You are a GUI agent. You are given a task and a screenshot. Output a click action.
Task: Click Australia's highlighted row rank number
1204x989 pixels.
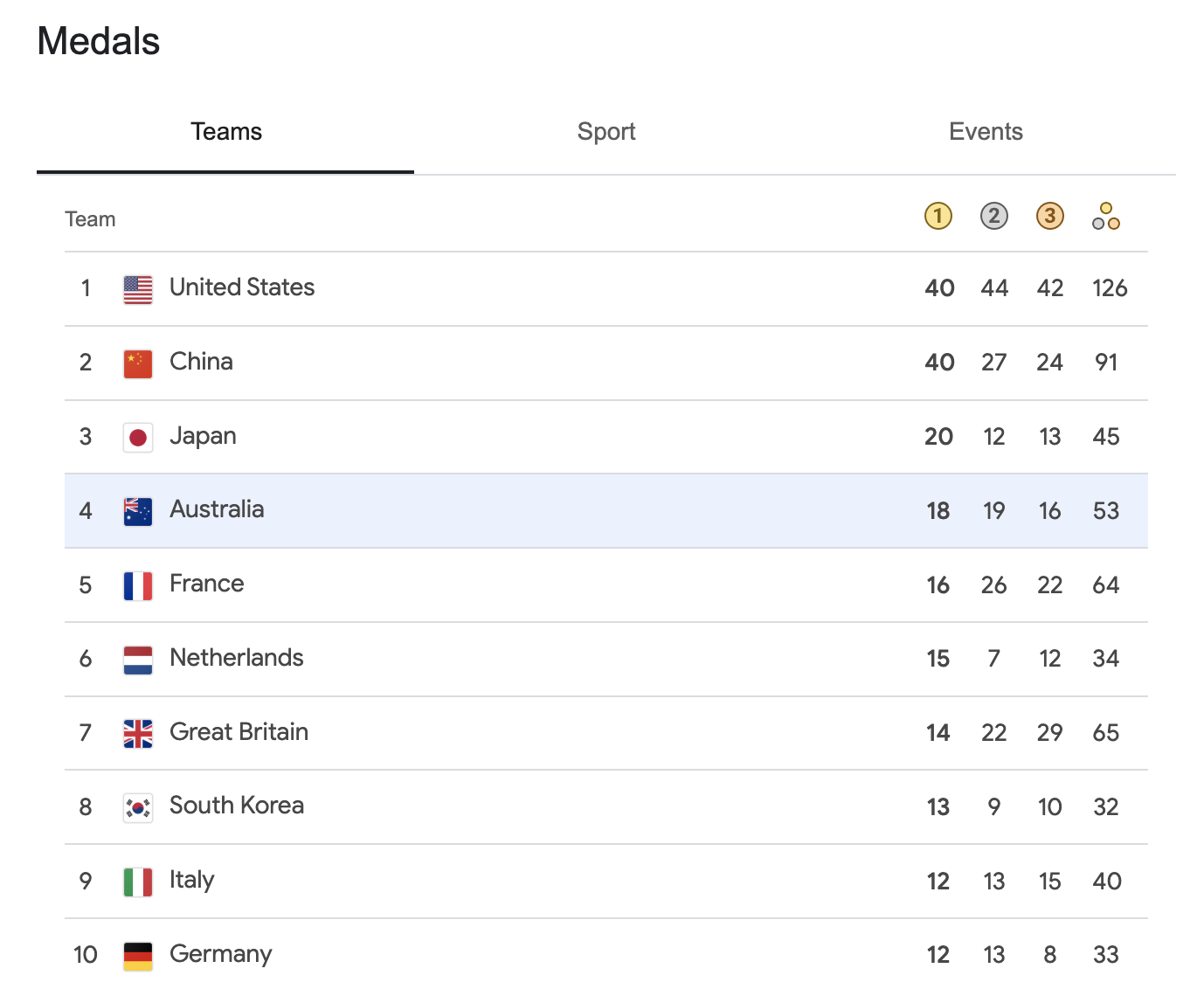click(x=86, y=510)
